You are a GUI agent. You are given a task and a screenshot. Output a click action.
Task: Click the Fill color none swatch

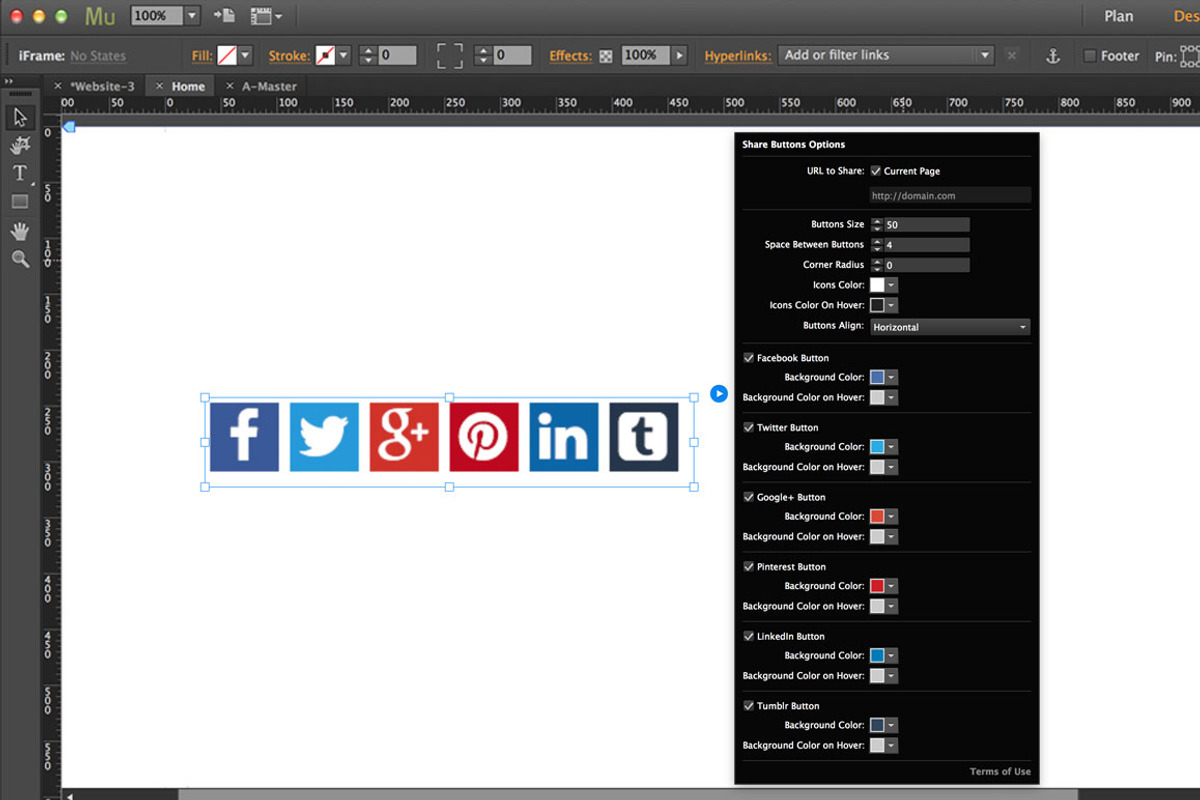227,56
